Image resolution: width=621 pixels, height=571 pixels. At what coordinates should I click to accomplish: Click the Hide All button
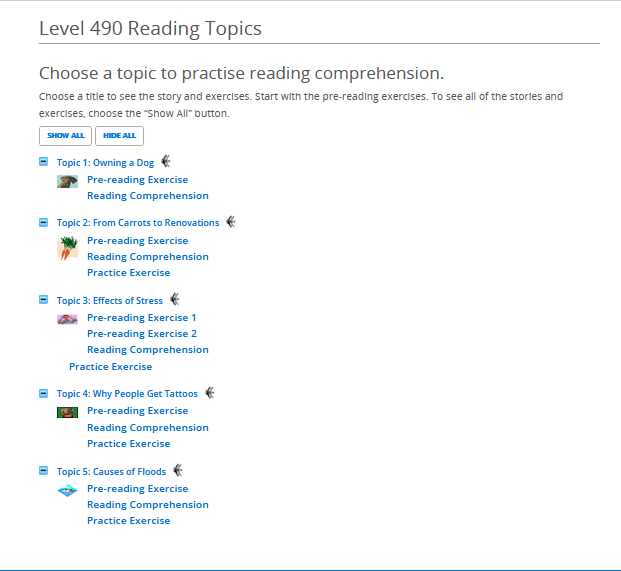pyautogui.click(x=119, y=136)
